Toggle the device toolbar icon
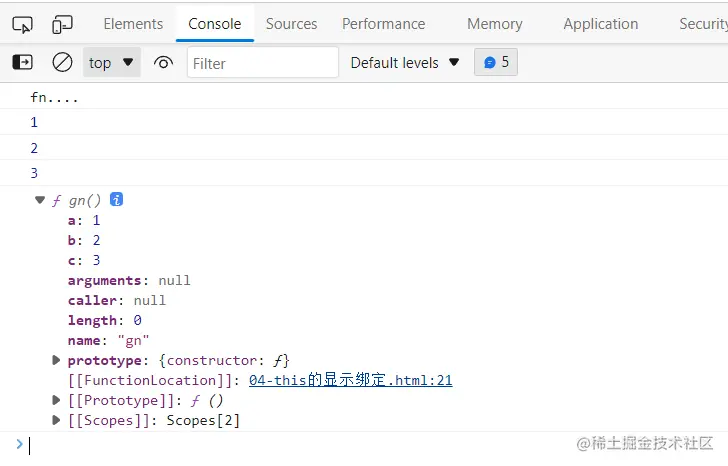728x466 pixels. (62, 24)
